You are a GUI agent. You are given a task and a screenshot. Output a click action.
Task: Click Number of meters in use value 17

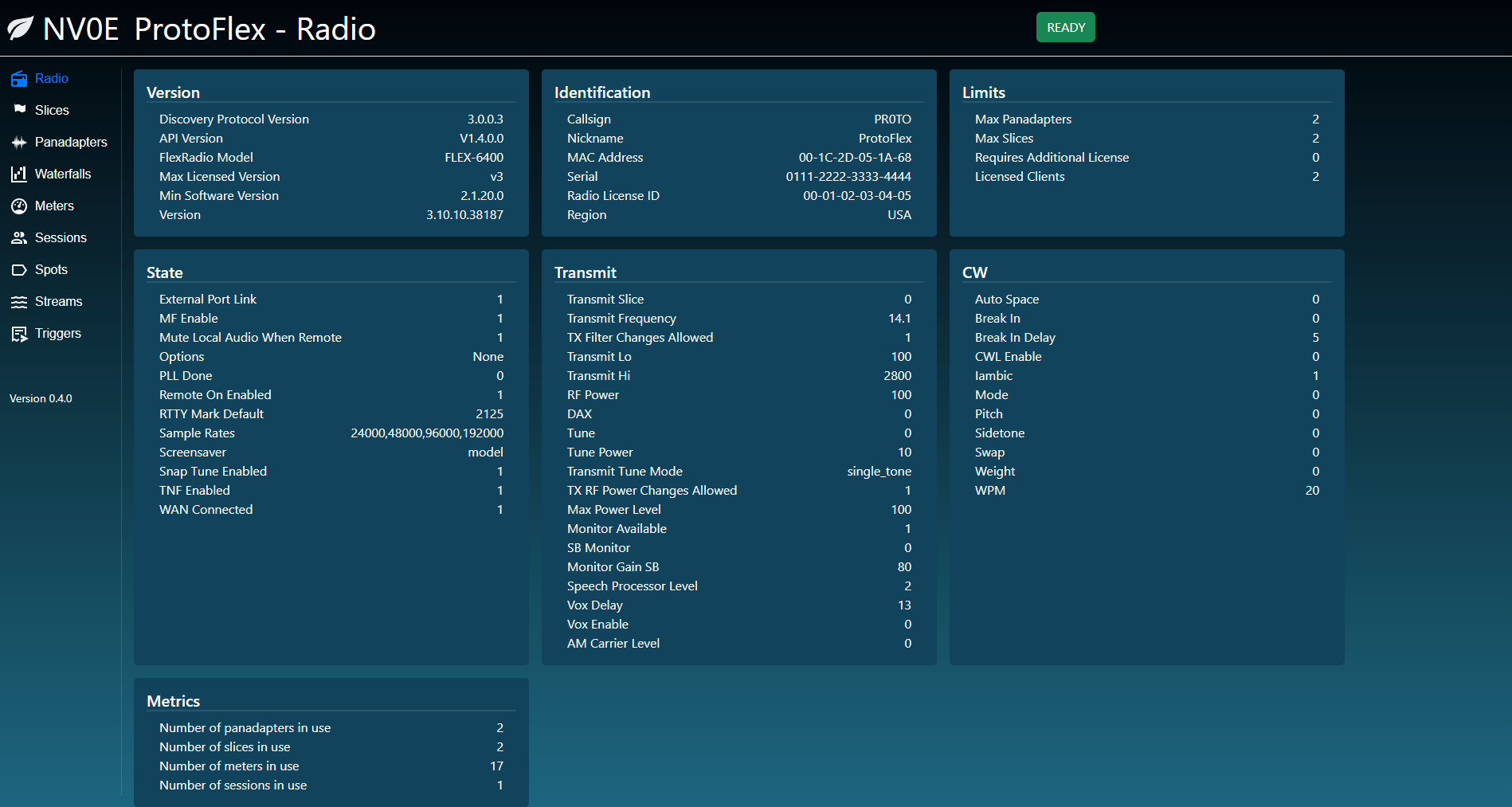click(496, 766)
